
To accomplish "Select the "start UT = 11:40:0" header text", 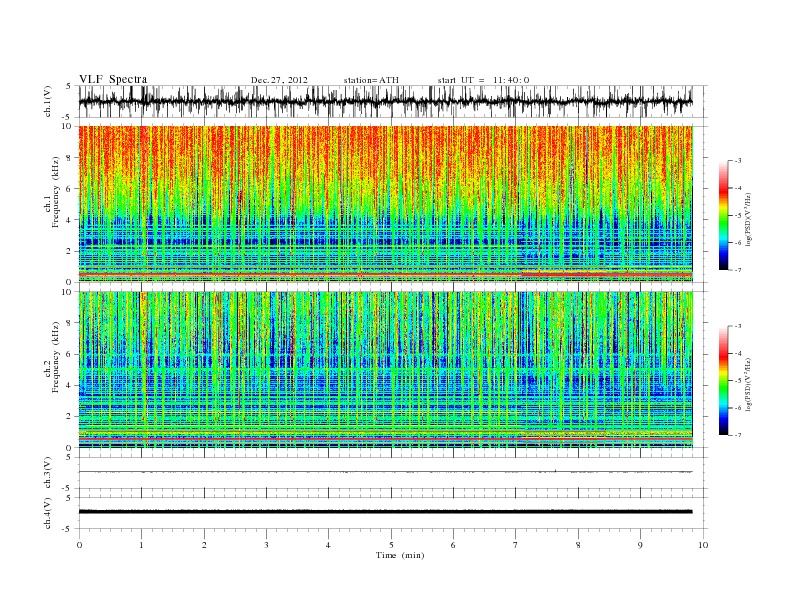I will point(483,80).
